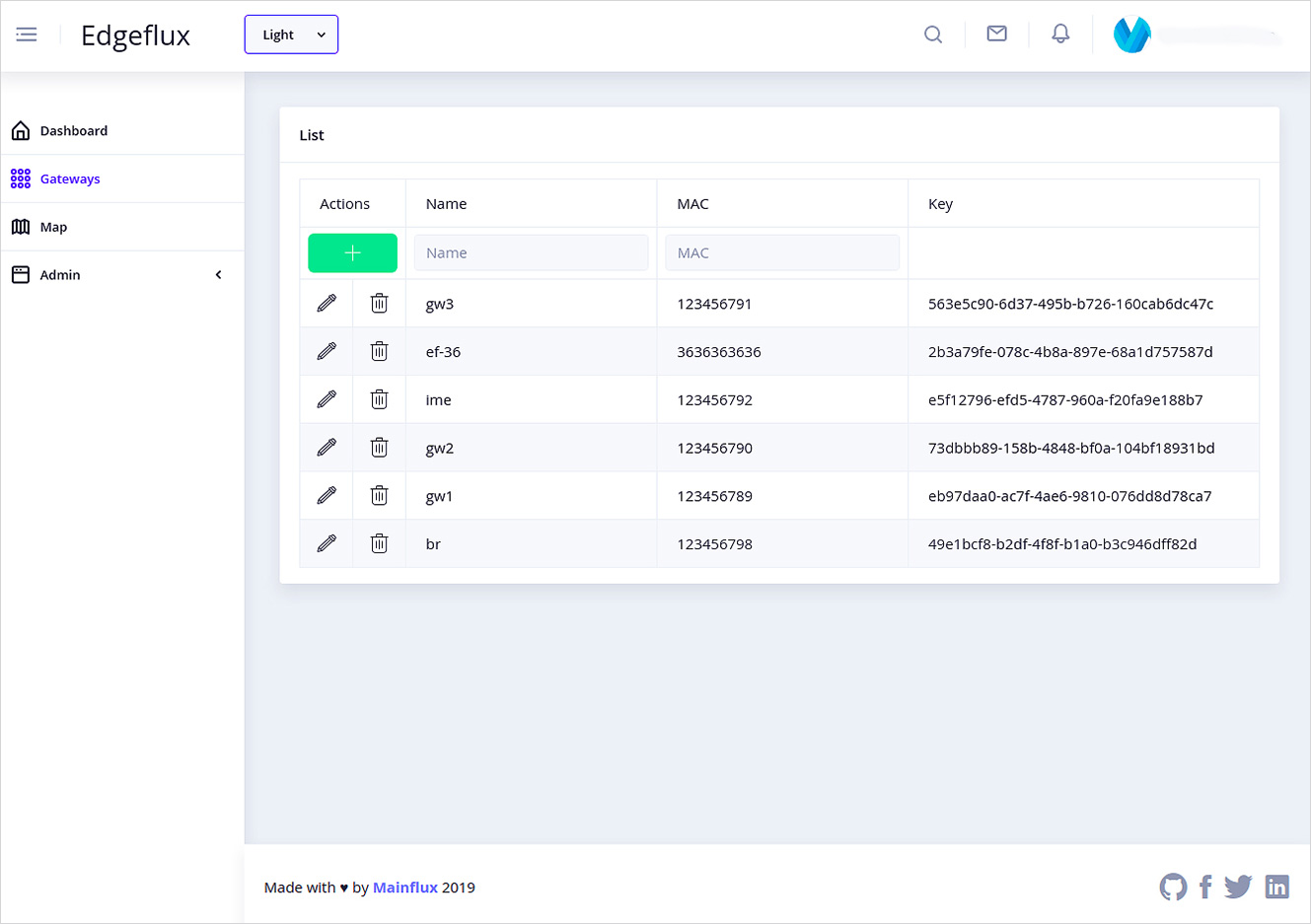Click the Name filter input field
Image resolution: width=1311 pixels, height=924 pixels.
531,252
